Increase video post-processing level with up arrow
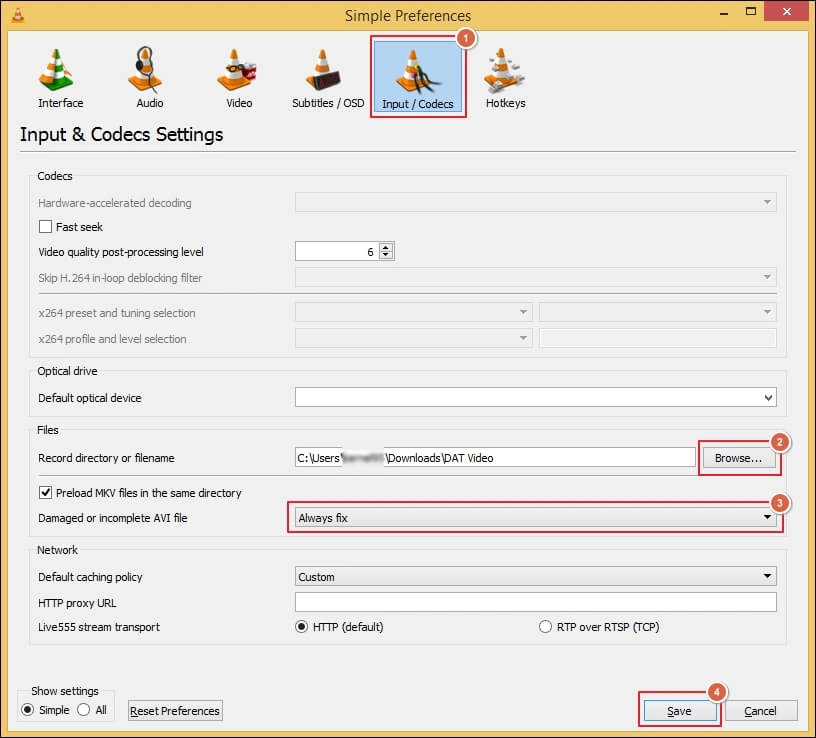816x738 pixels. [x=386, y=247]
